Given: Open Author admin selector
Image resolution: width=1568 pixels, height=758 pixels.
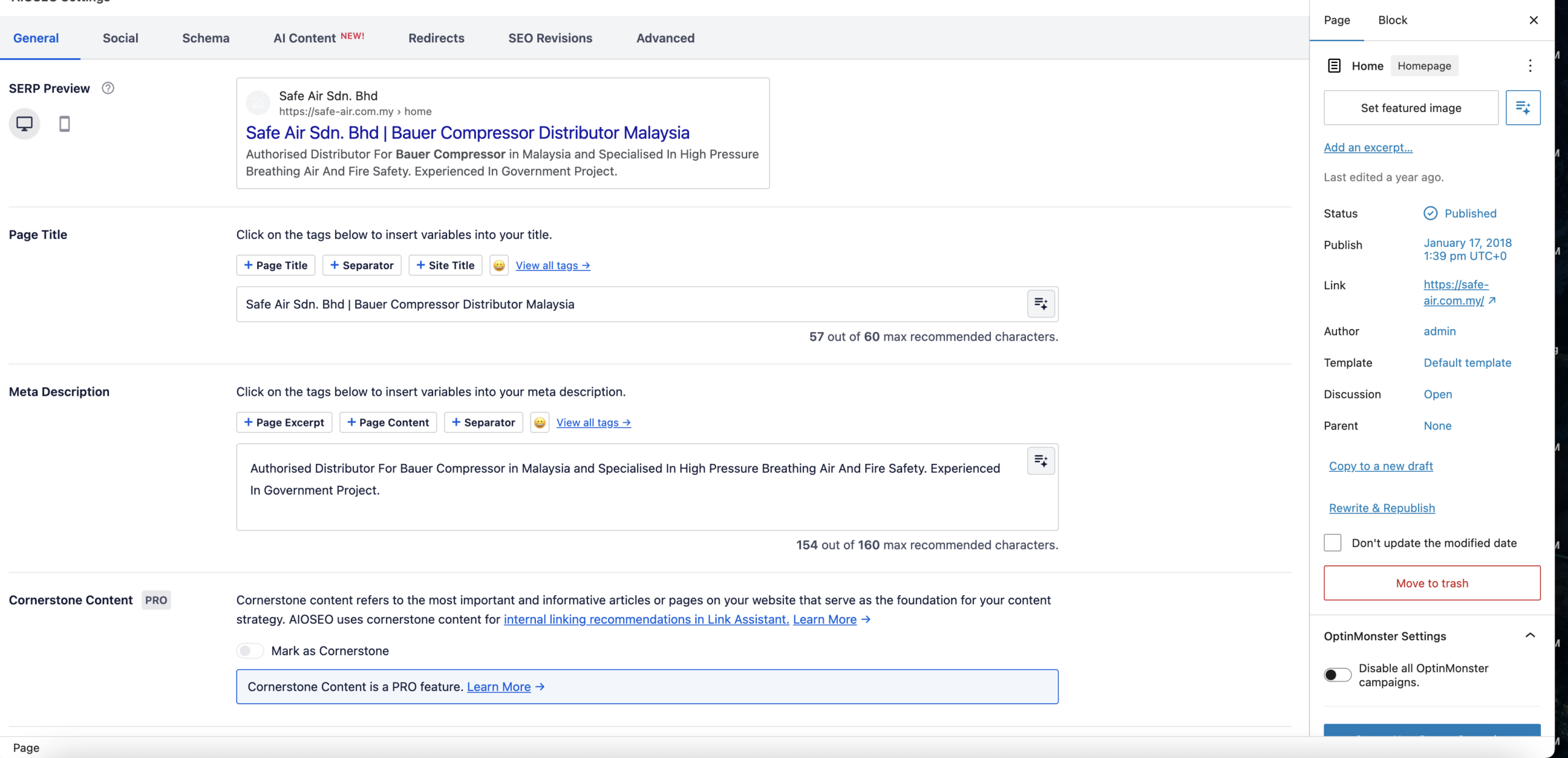Looking at the screenshot, I should [1439, 331].
